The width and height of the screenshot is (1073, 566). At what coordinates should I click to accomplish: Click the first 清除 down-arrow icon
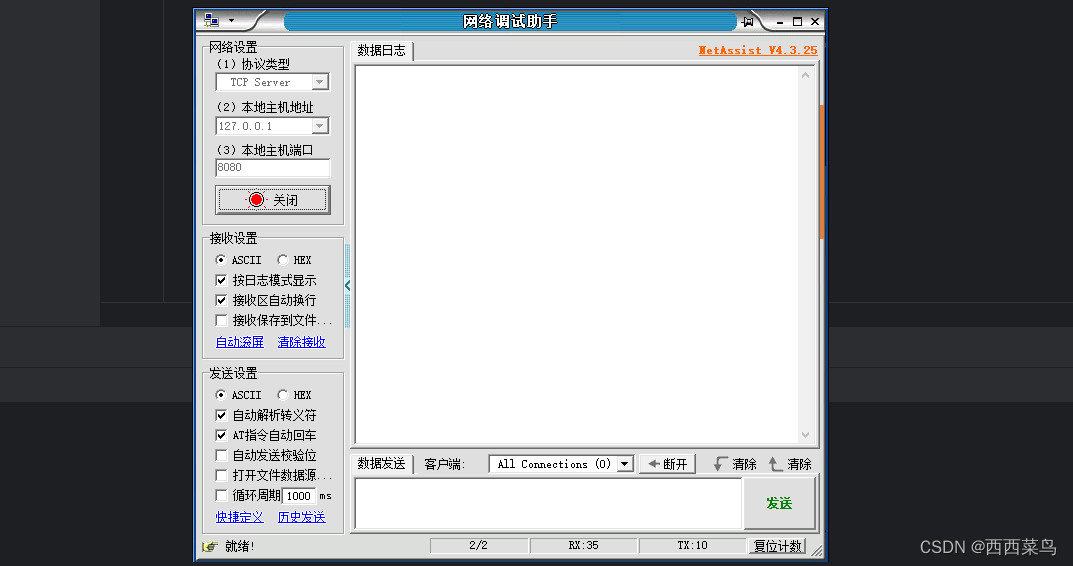click(719, 464)
